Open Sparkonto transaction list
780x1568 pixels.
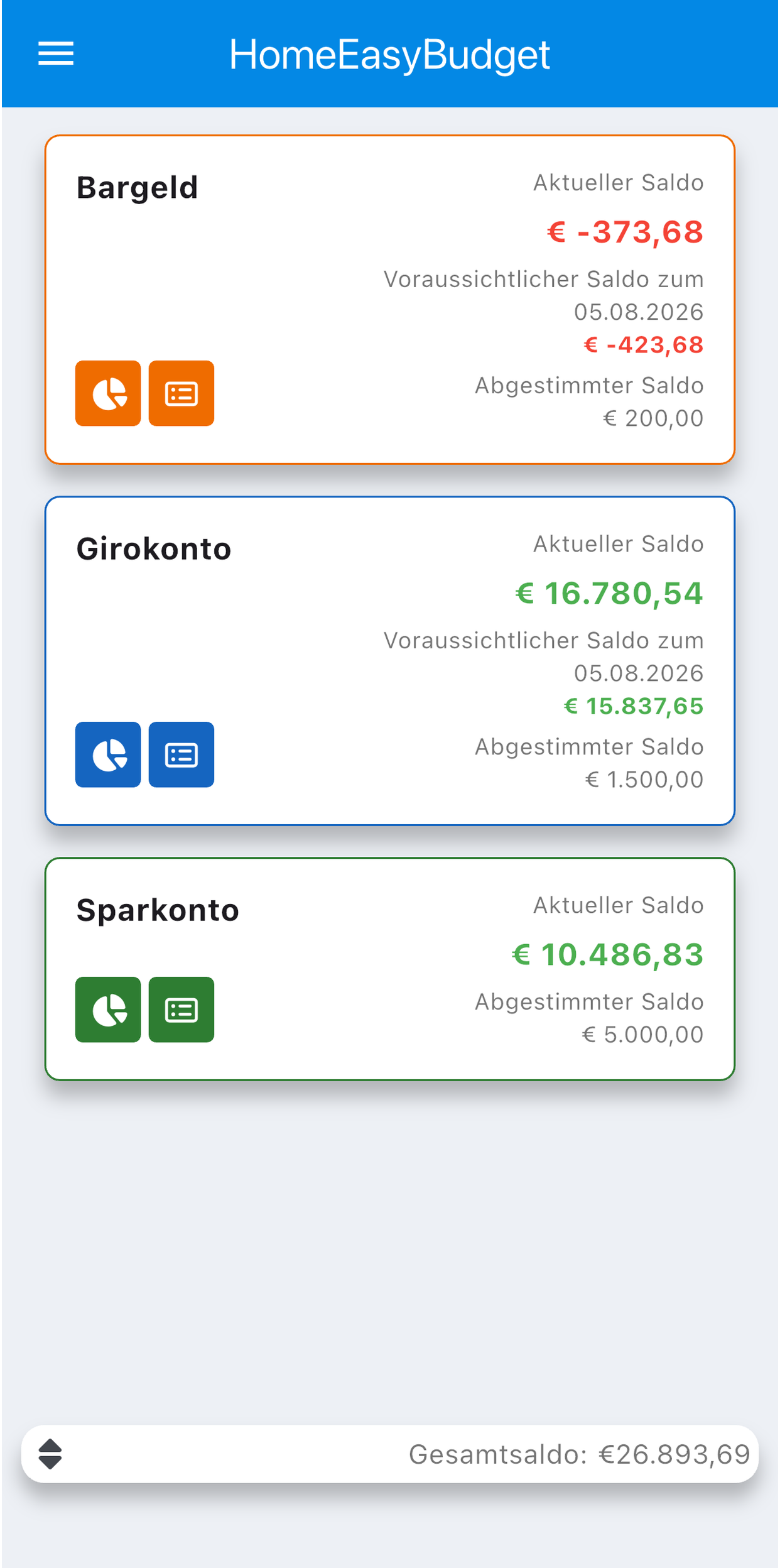(181, 1010)
